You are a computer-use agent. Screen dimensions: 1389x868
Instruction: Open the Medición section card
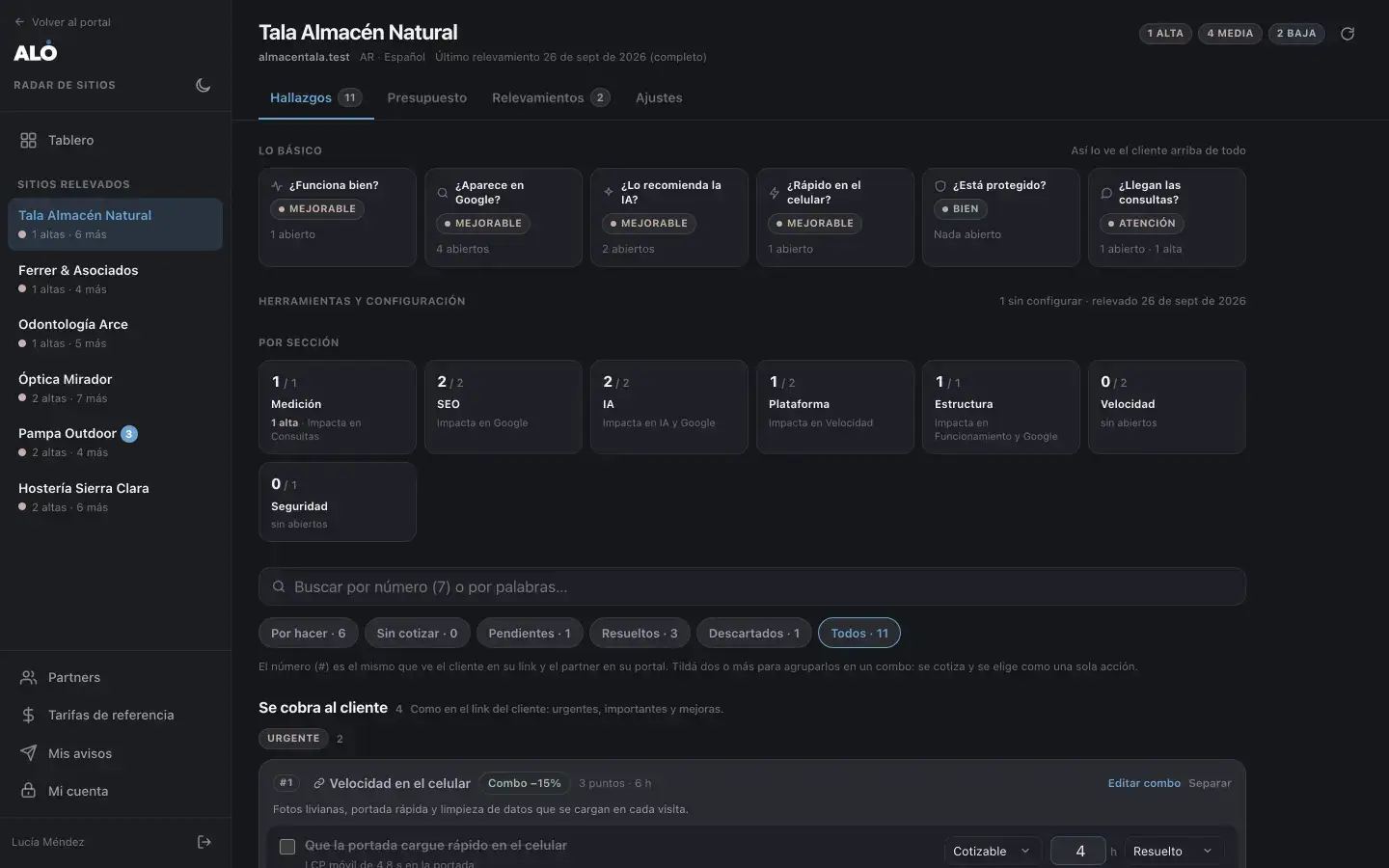pyautogui.click(x=338, y=407)
